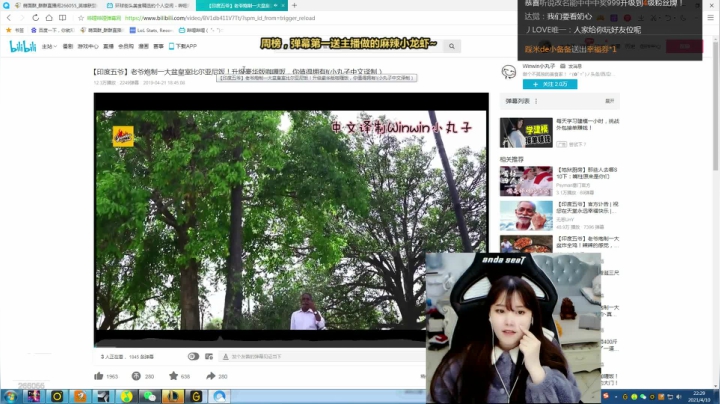Open the search magnifier in bilibili header
Image resolution: width=720 pixels, height=404 pixels.
point(452,46)
